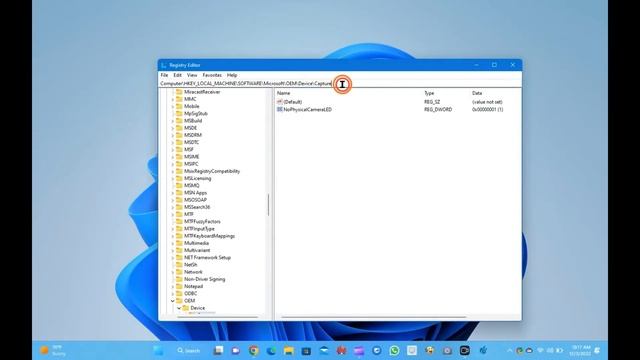Select the Network tree label
This screenshot has height=360, width=640.
pyautogui.click(x=193, y=272)
